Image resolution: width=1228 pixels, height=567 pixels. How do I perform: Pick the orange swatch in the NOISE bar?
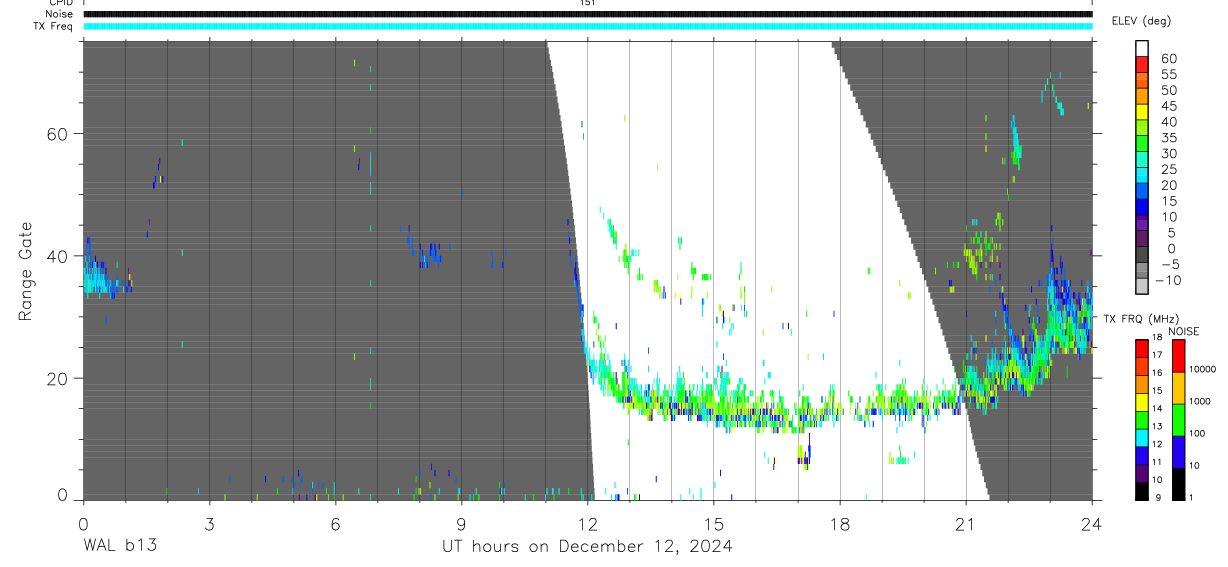pos(1178,389)
